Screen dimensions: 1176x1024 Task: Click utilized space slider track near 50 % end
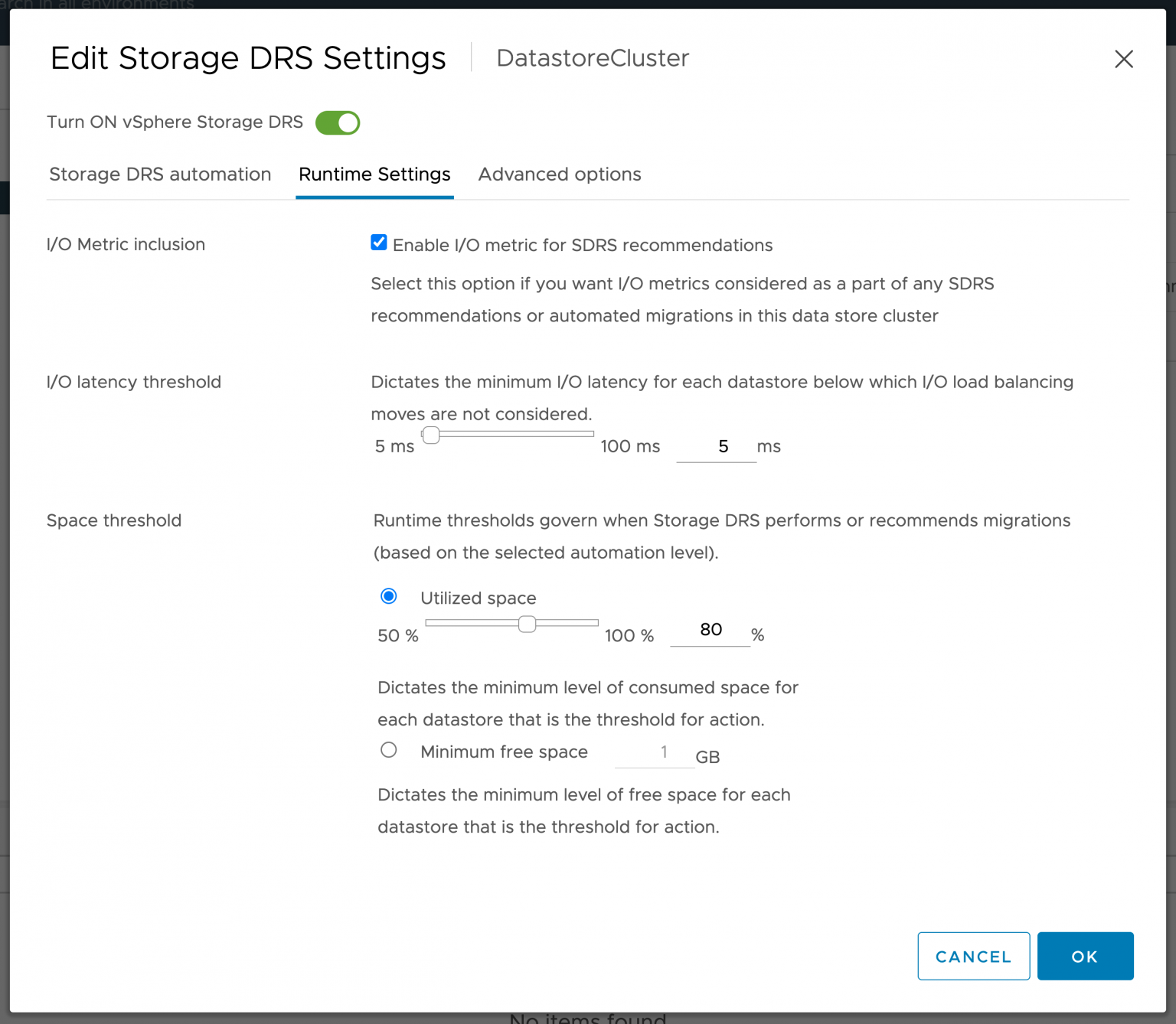[438, 623]
